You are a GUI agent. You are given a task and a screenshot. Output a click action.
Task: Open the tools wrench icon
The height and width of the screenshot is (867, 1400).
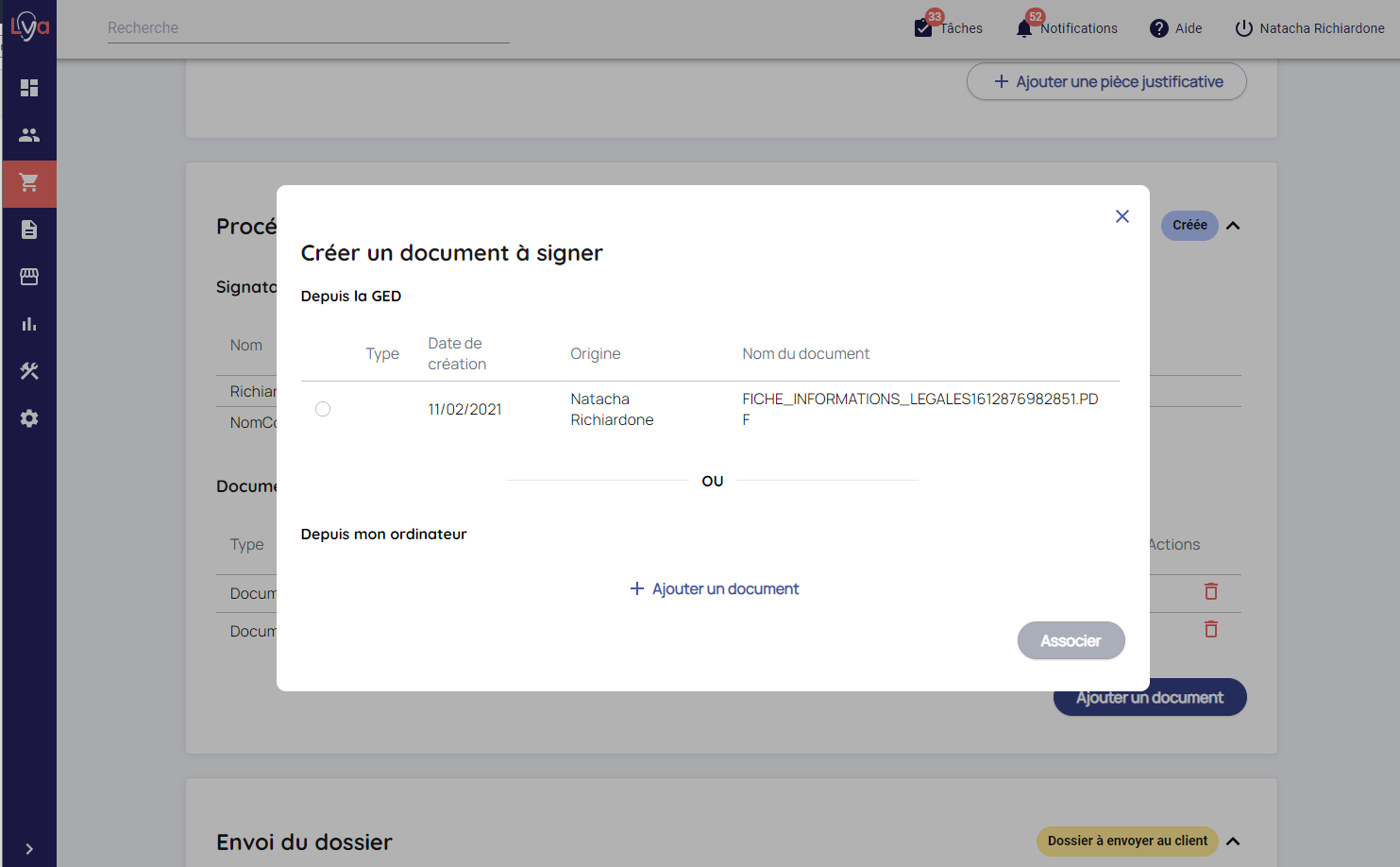pyautogui.click(x=29, y=371)
